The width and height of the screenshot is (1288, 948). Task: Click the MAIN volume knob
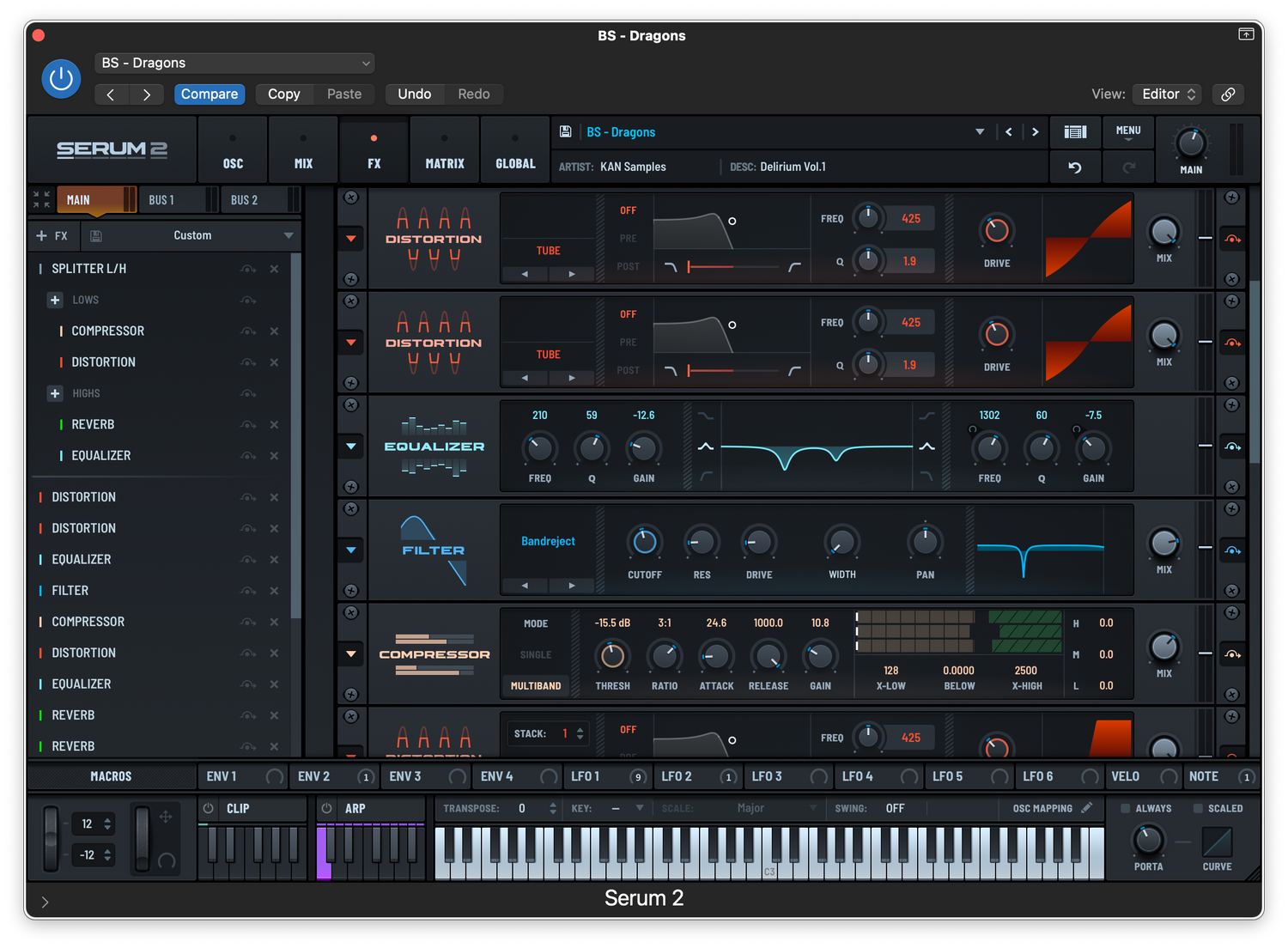pyautogui.click(x=1190, y=143)
